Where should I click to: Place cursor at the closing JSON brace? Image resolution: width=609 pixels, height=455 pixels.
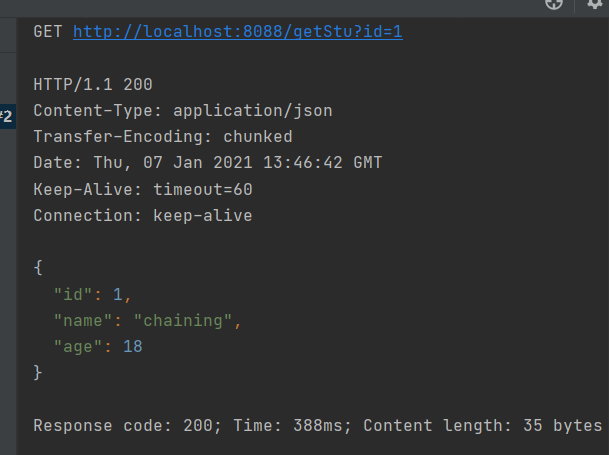[x=38, y=372]
